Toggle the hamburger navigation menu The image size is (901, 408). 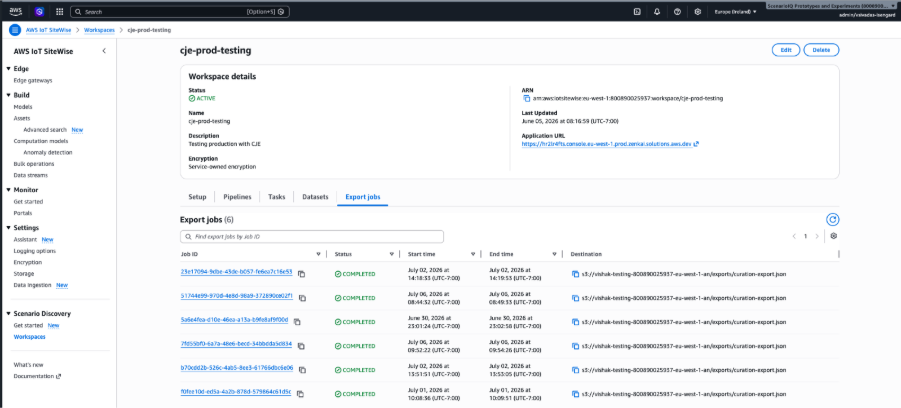[x=15, y=30]
